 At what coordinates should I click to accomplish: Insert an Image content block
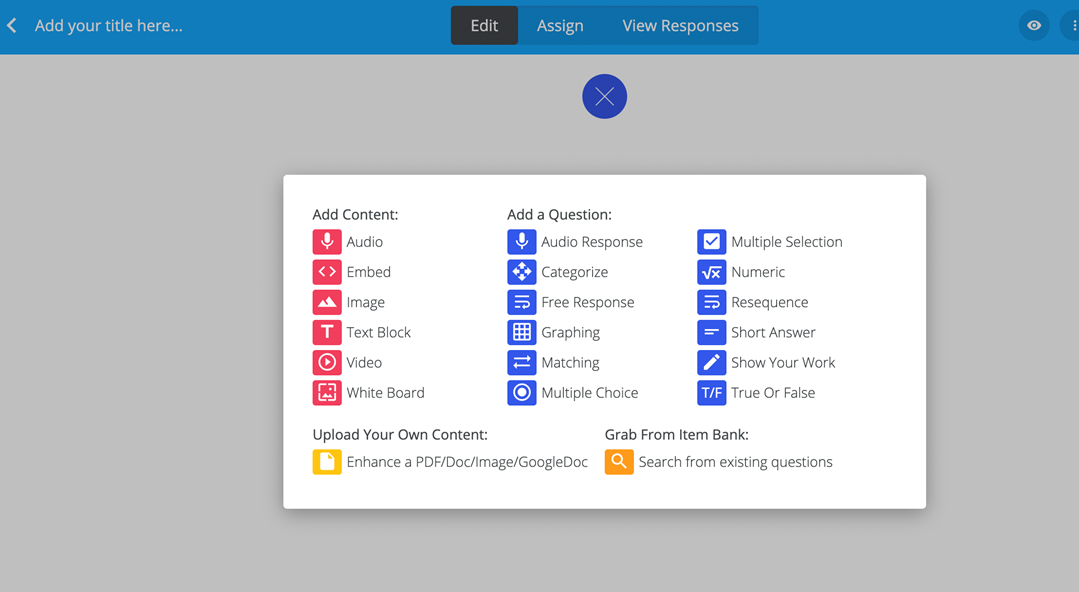tap(349, 302)
